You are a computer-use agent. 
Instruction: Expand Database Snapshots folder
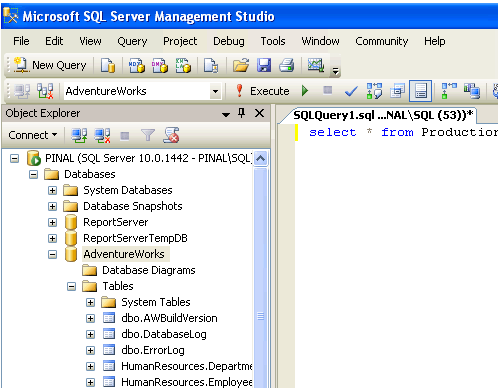pos(52,206)
